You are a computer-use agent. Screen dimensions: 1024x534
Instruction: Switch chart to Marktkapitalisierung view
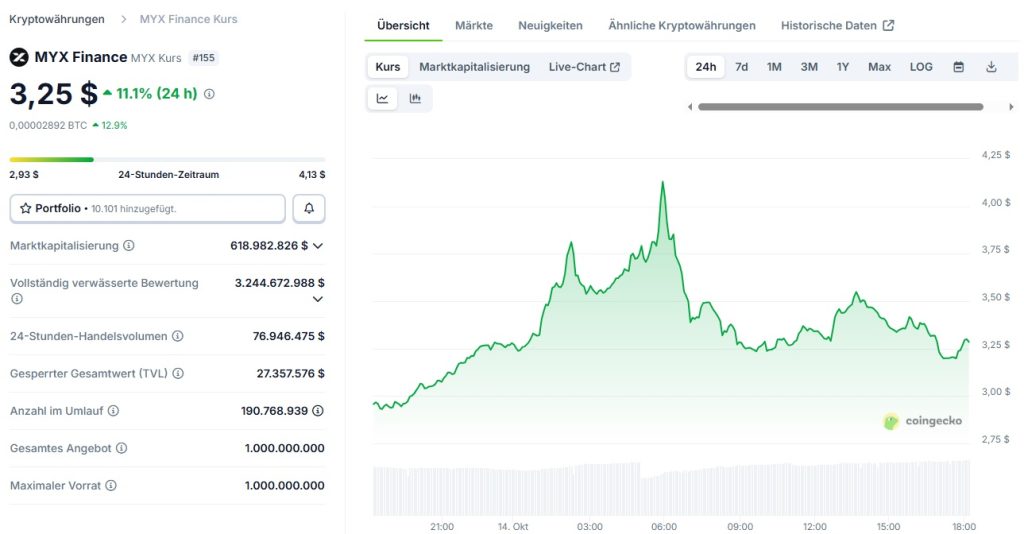(474, 67)
